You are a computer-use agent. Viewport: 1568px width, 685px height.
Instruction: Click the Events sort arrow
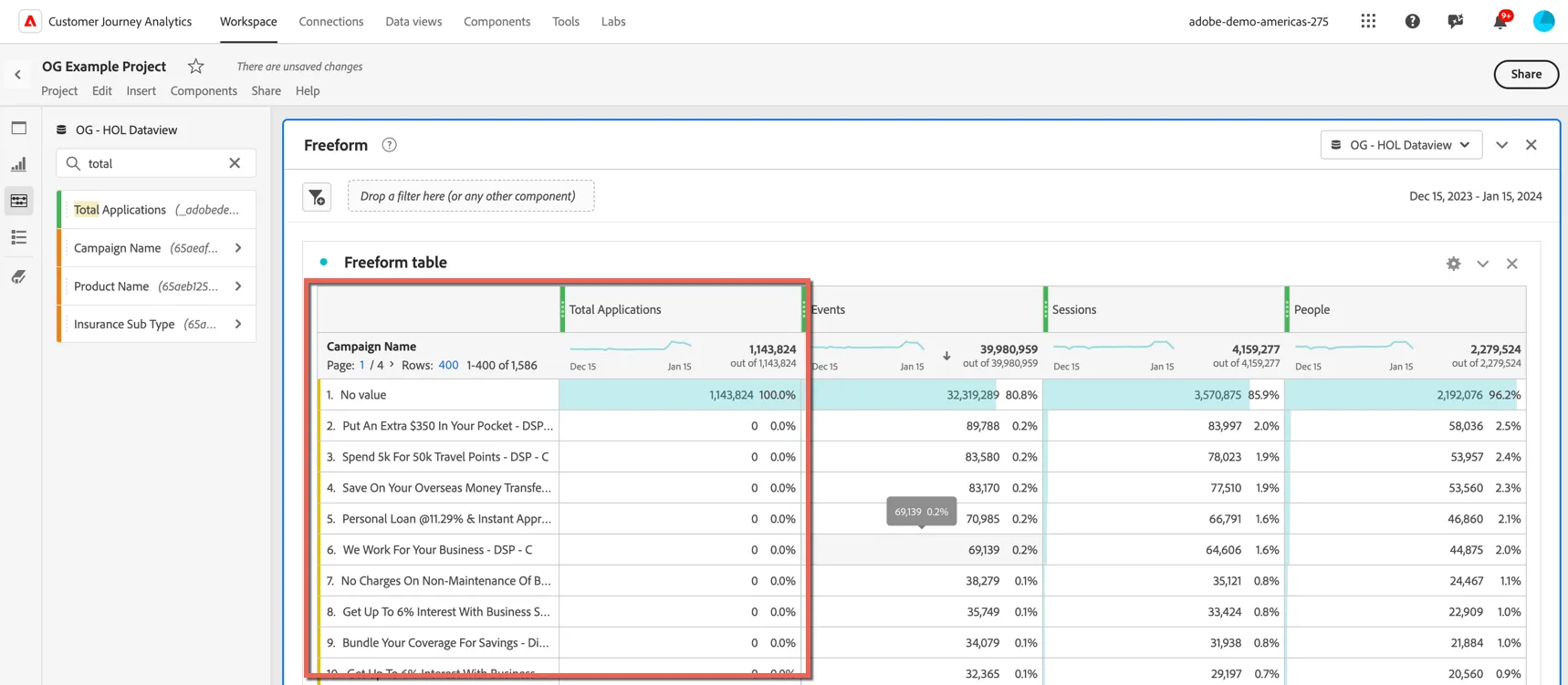coord(946,356)
